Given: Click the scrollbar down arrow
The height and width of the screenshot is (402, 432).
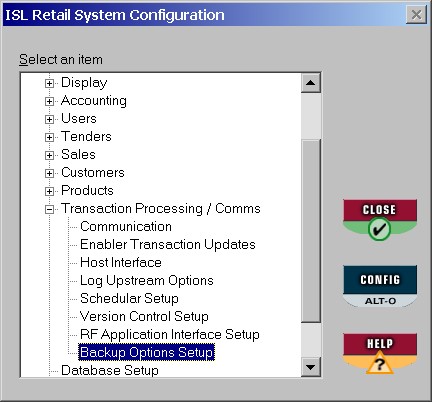Looking at the screenshot, I should 311,367.
